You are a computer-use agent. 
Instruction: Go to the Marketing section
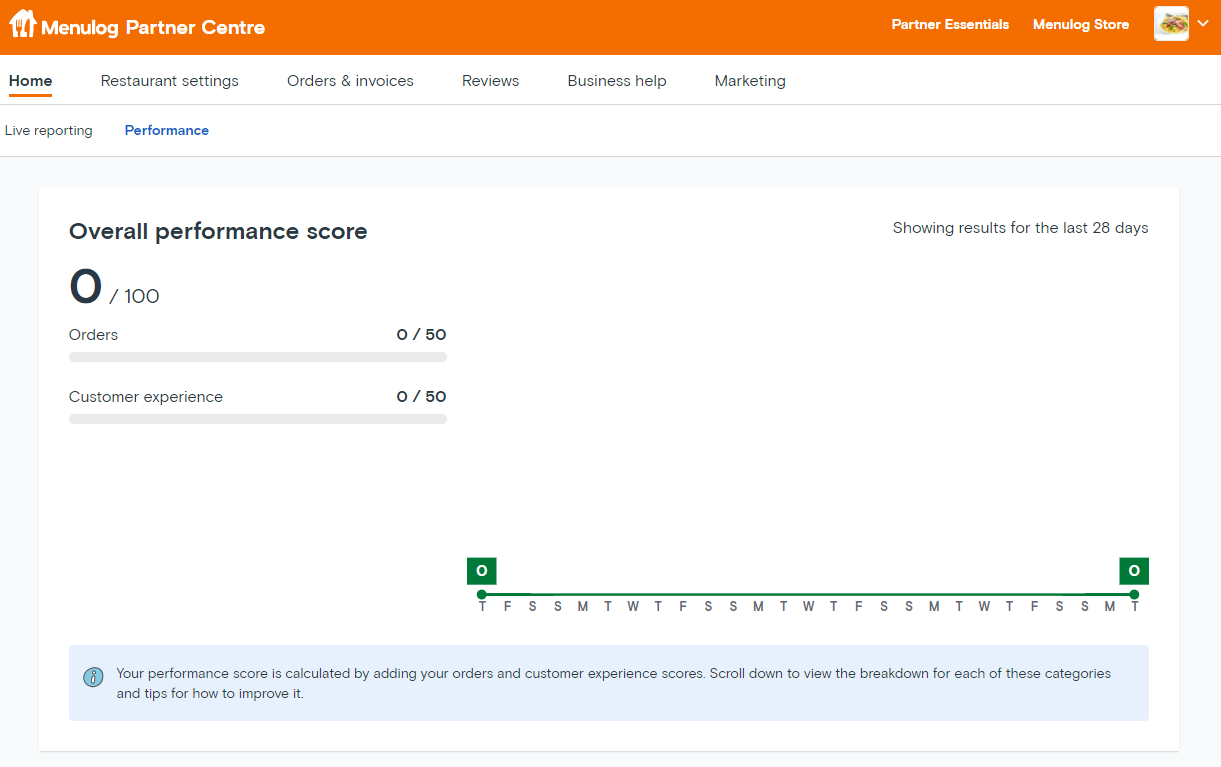[750, 81]
